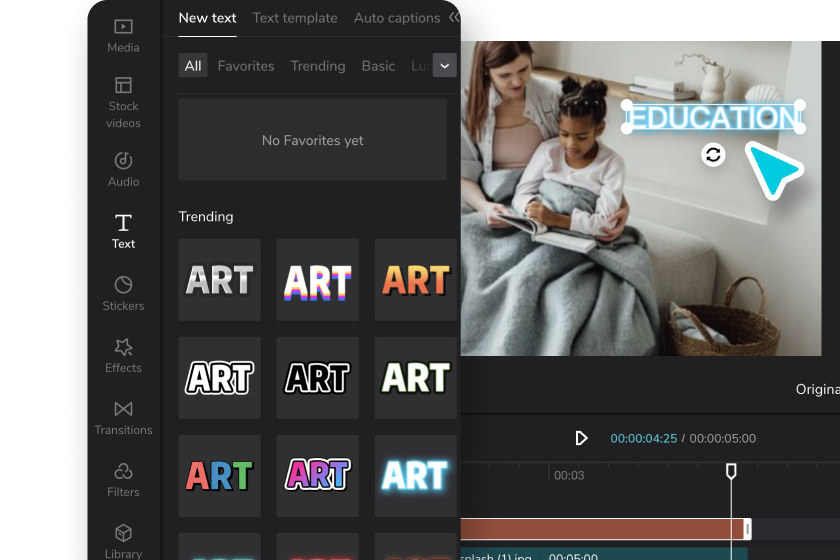Click the Trending section heading

click(x=206, y=216)
